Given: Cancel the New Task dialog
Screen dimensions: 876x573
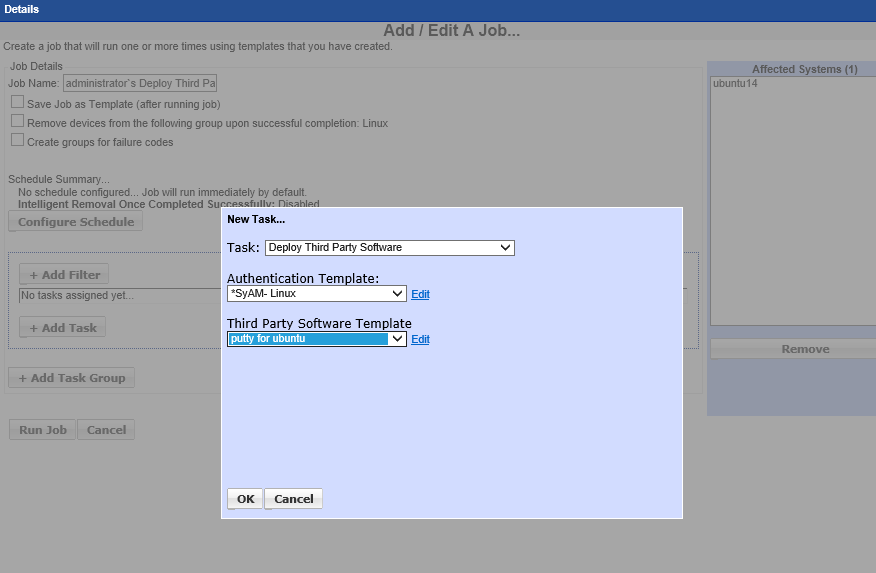Looking at the screenshot, I should coord(294,499).
